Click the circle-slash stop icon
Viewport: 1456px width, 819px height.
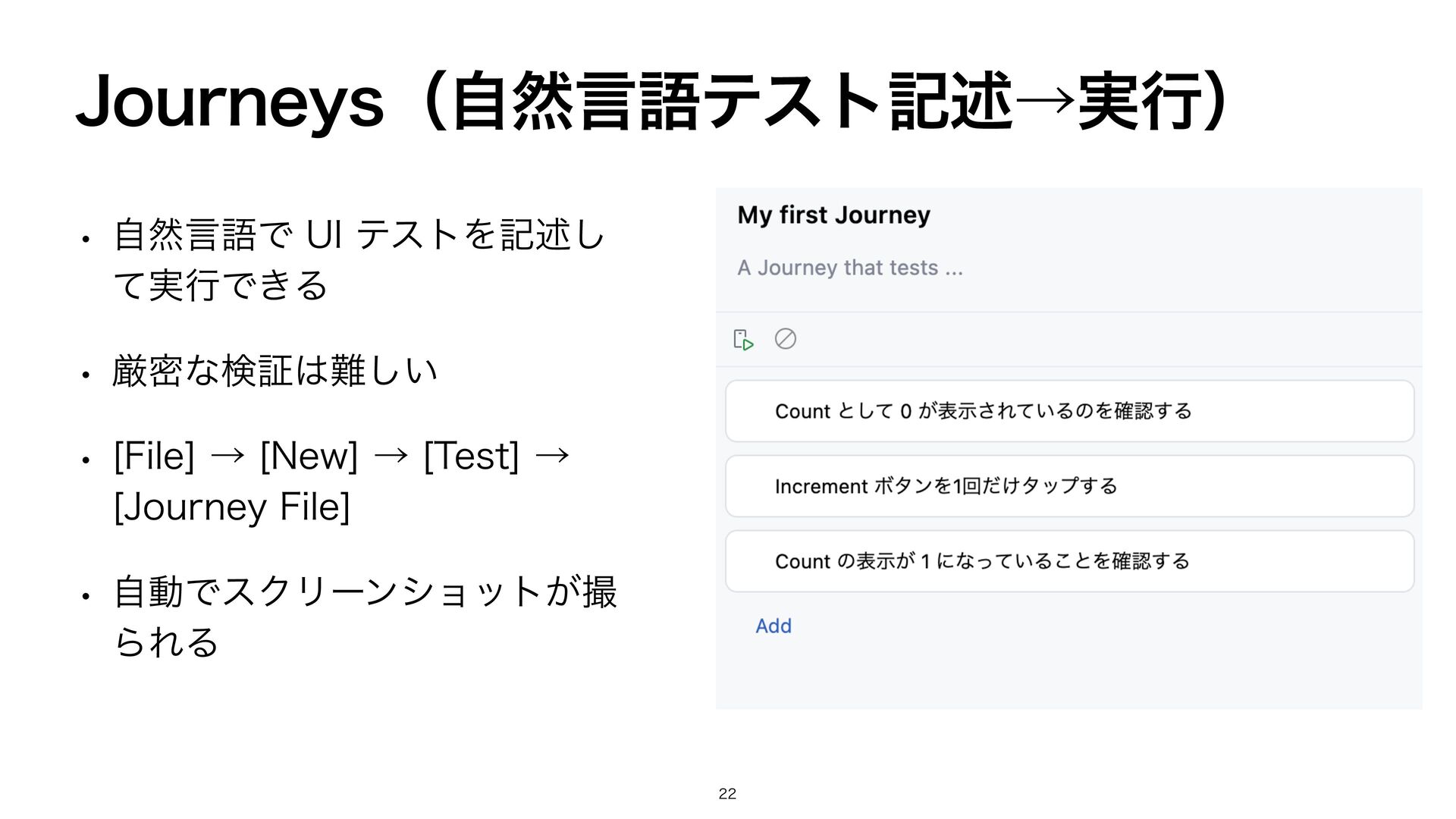[785, 338]
